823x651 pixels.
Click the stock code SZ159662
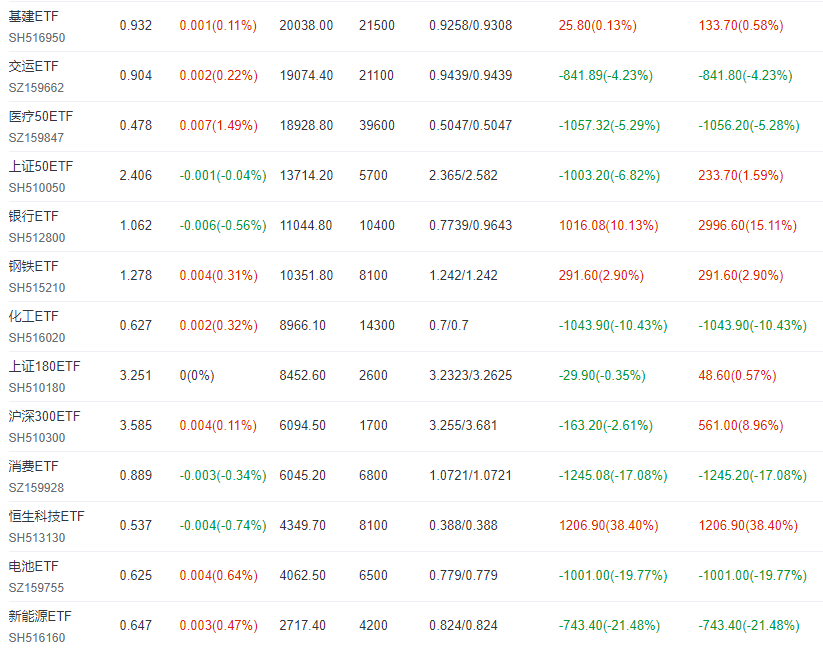36,88
